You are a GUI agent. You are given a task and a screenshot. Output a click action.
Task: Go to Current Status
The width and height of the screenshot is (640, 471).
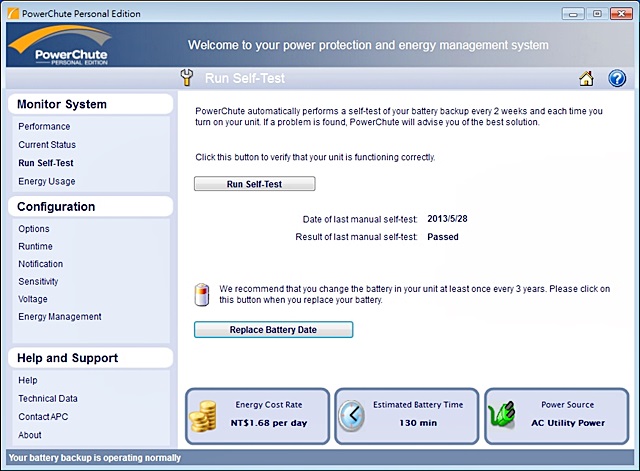(x=47, y=144)
